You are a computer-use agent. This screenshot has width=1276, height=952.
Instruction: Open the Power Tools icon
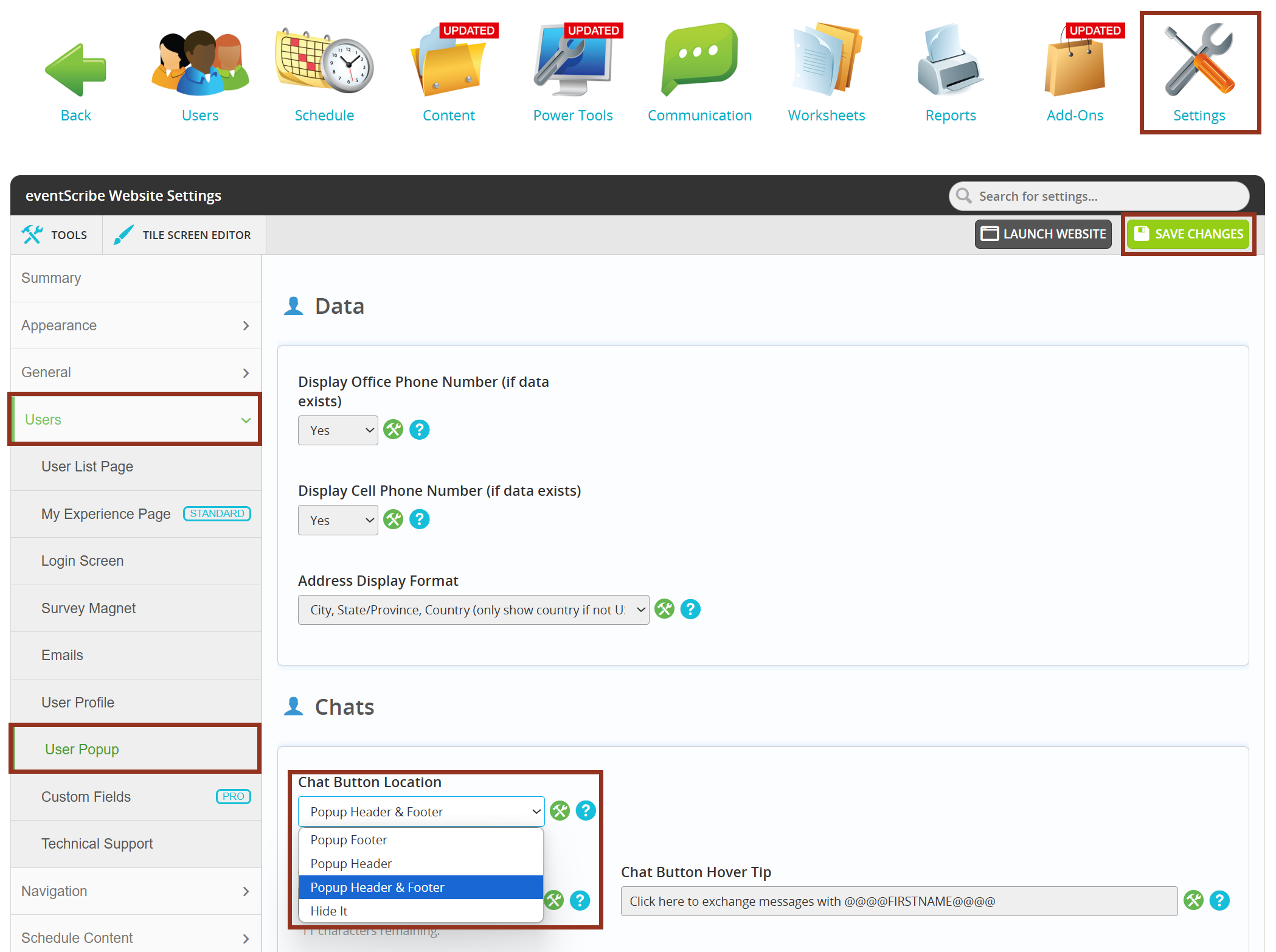pyautogui.click(x=572, y=61)
